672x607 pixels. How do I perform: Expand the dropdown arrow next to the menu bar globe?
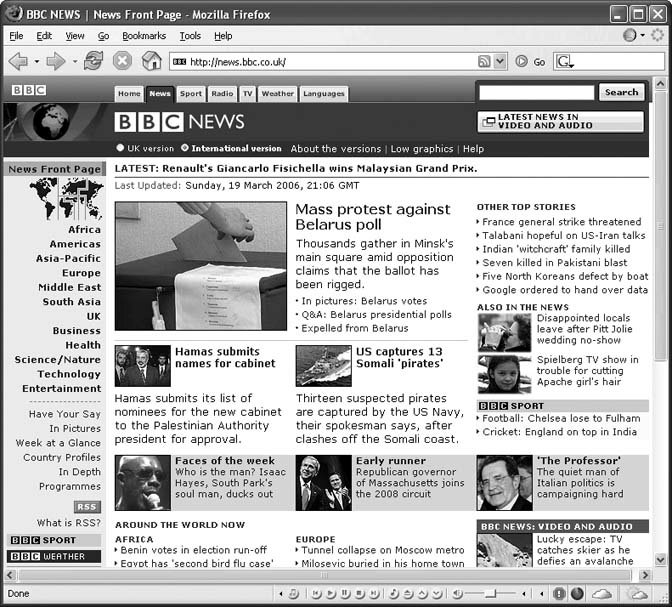(x=642, y=35)
